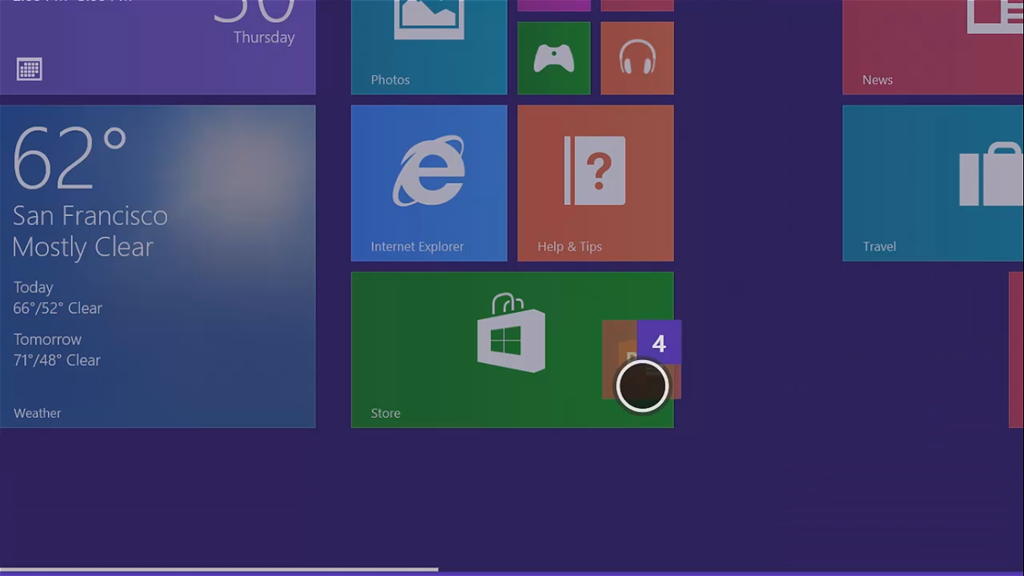Viewport: 1024px width, 576px height.
Task: Open the Help & Tips tile
Action: [x=596, y=184]
